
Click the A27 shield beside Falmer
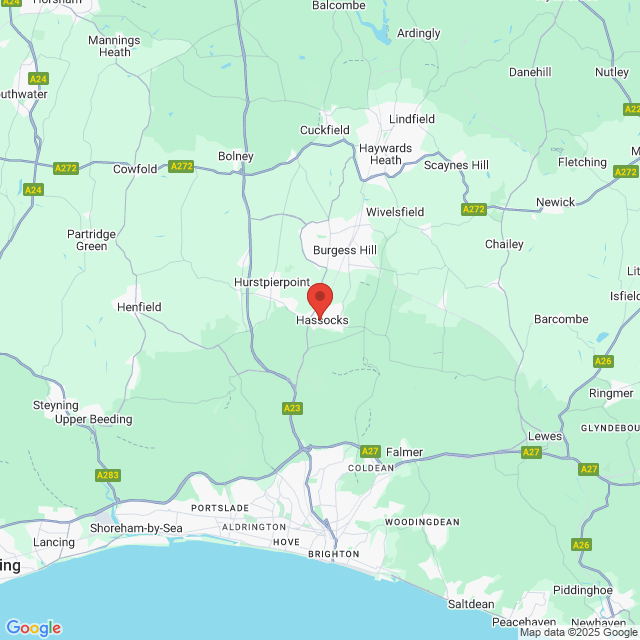(x=370, y=451)
